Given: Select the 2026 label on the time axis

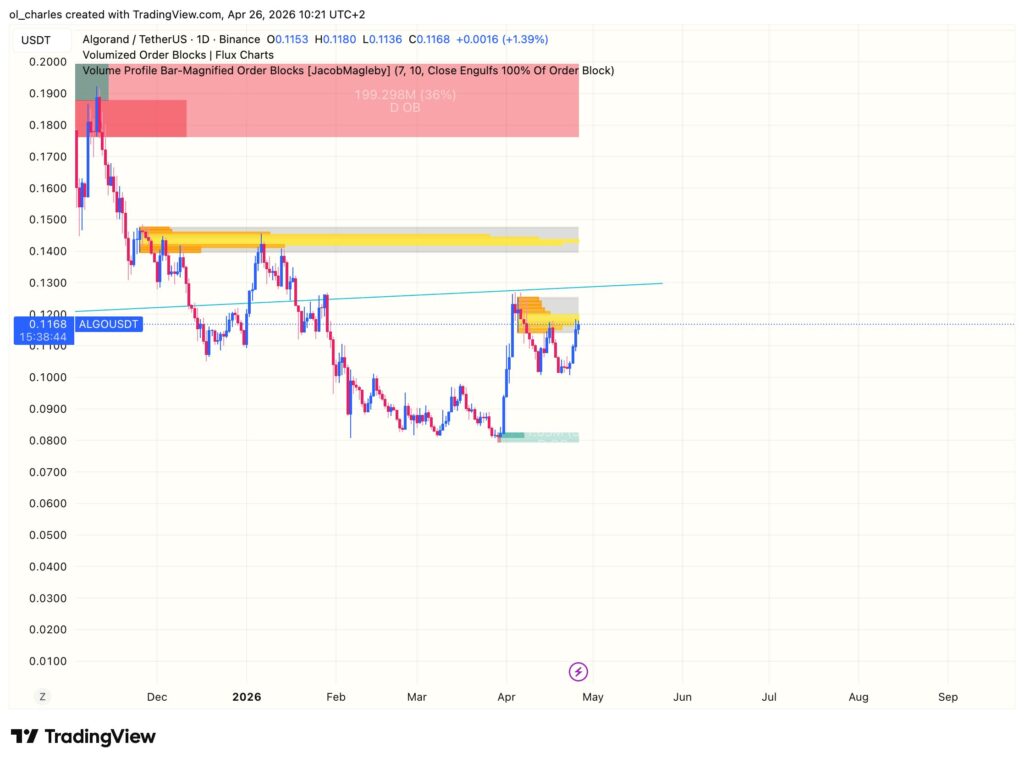Looking at the screenshot, I should point(246,696).
